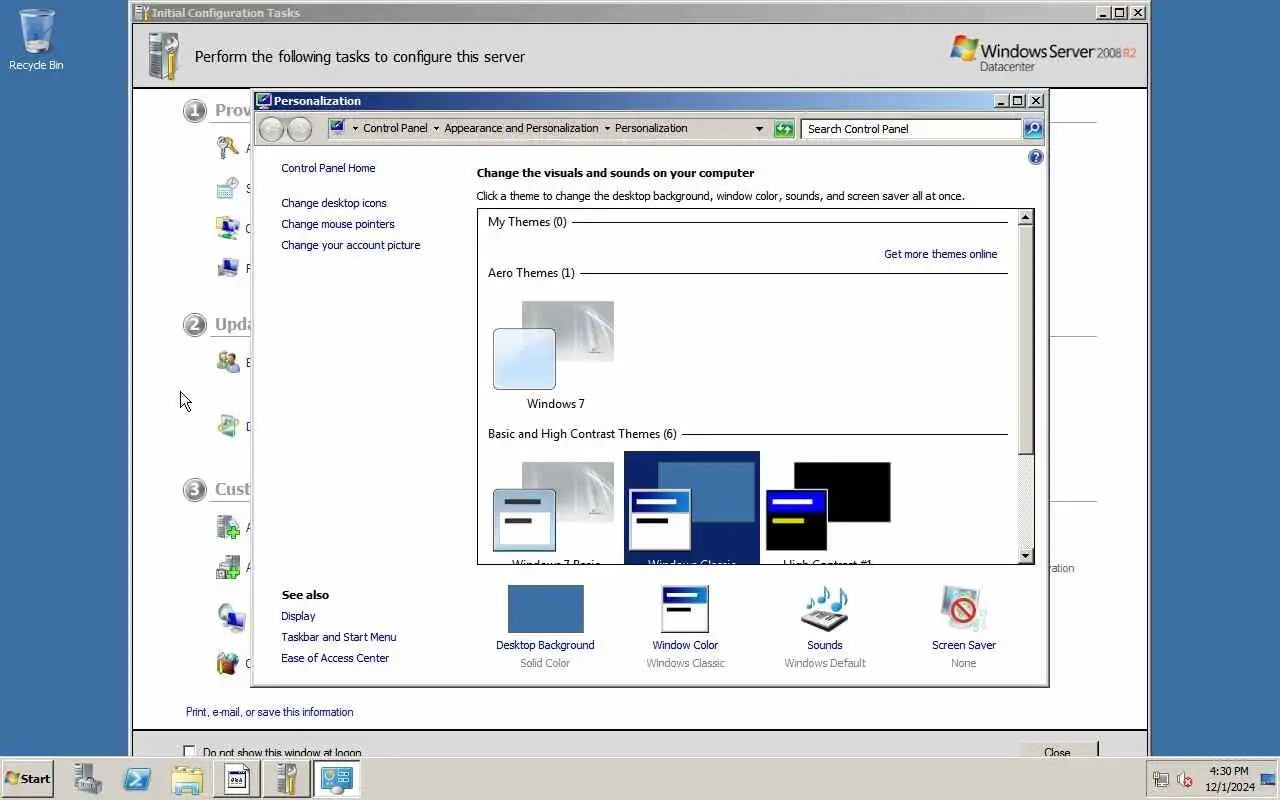Click the firewall icon under section 3
1280x800 pixels.
pos(228,662)
